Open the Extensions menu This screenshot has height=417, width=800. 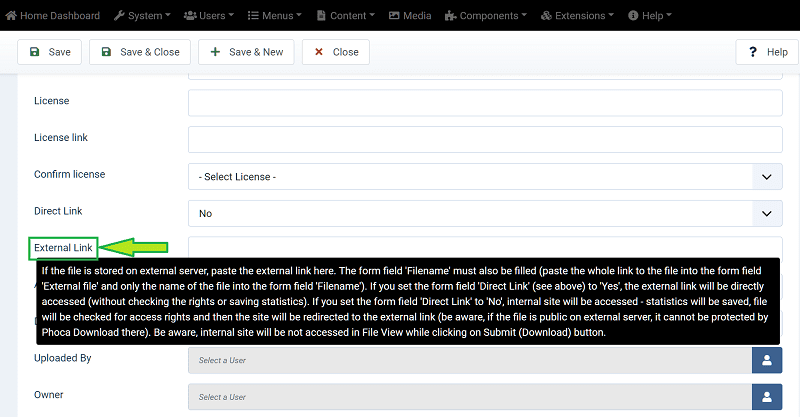click(x=591, y=16)
